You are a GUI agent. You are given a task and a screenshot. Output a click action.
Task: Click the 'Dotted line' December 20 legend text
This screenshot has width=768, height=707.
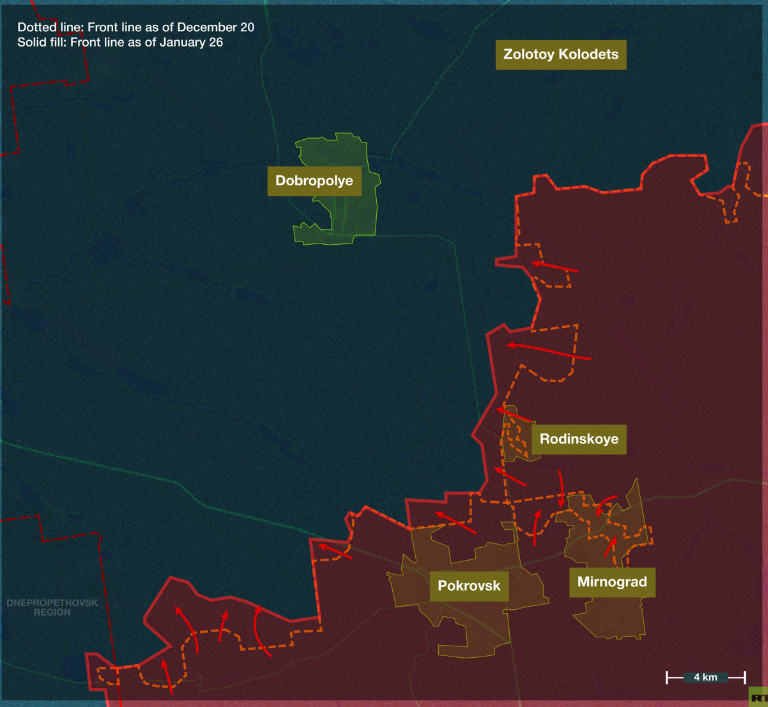point(135,27)
